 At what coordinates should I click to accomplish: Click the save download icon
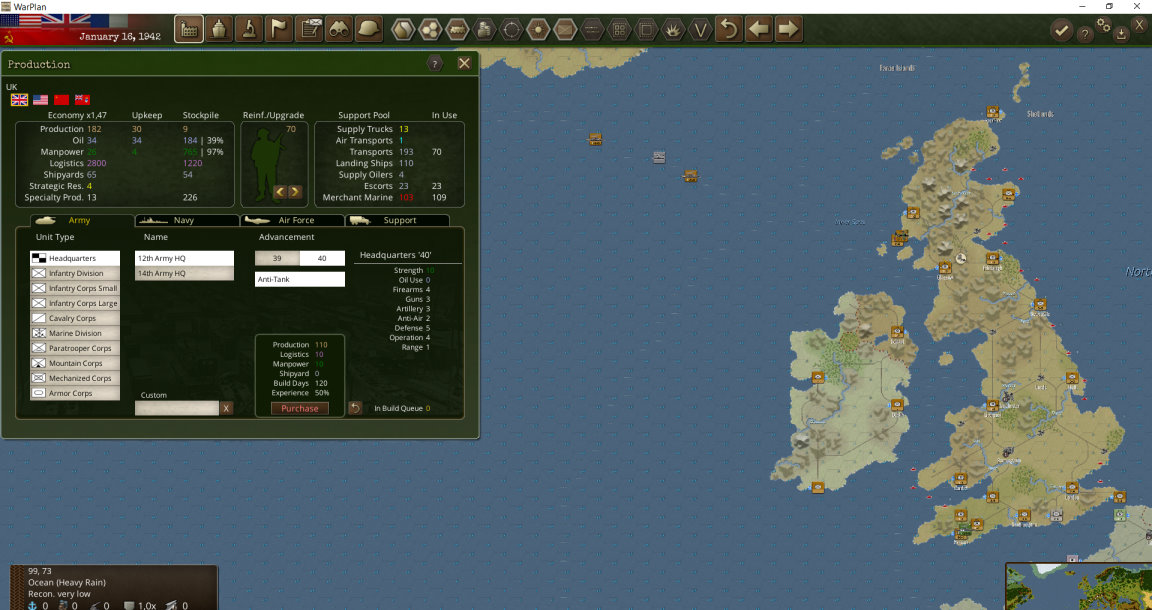coord(1120,33)
